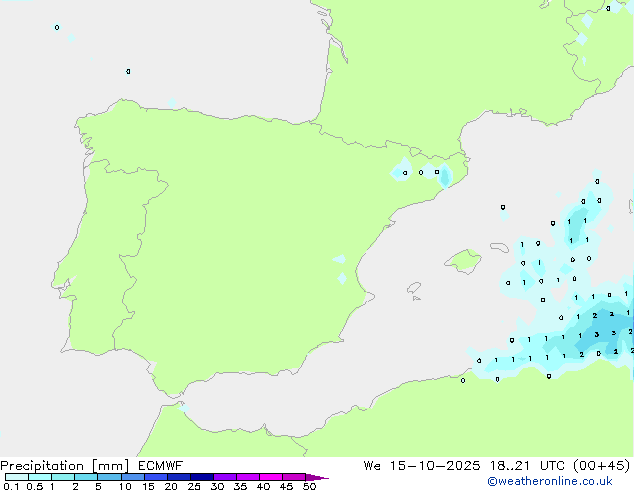Pick the 15–20 mm blue swatch
The height and width of the screenshot is (490, 634).
[156, 477]
